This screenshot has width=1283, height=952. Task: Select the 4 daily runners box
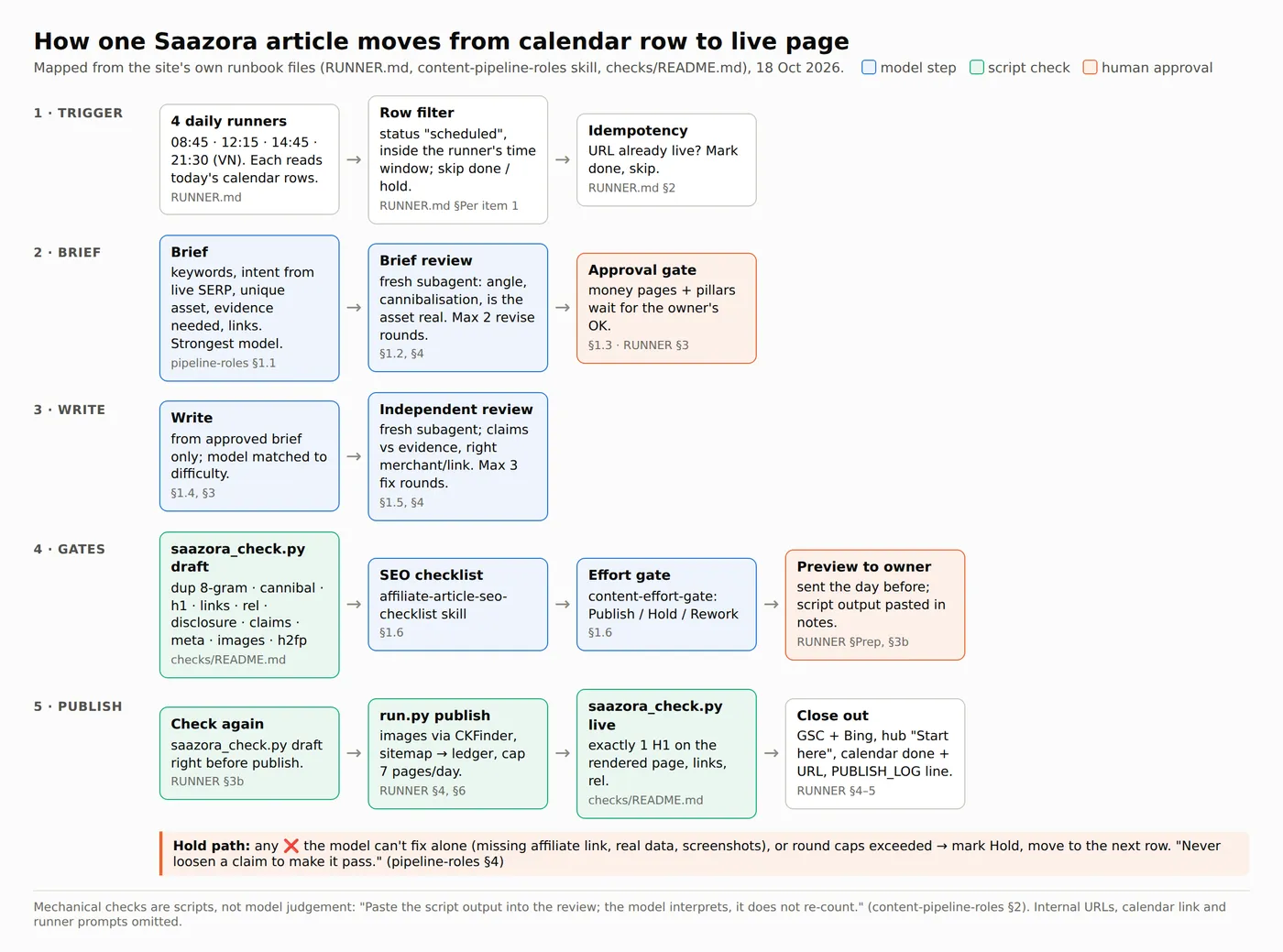pyautogui.click(x=249, y=159)
